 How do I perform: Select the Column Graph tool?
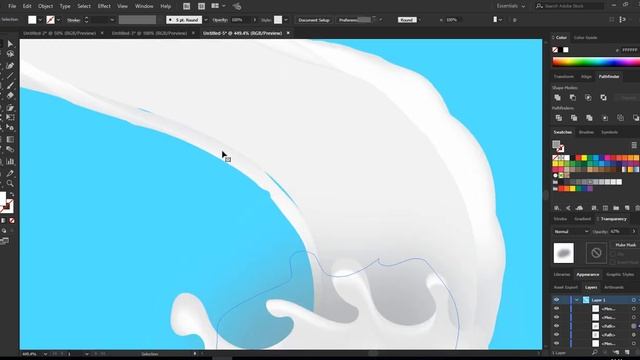tap(10, 162)
